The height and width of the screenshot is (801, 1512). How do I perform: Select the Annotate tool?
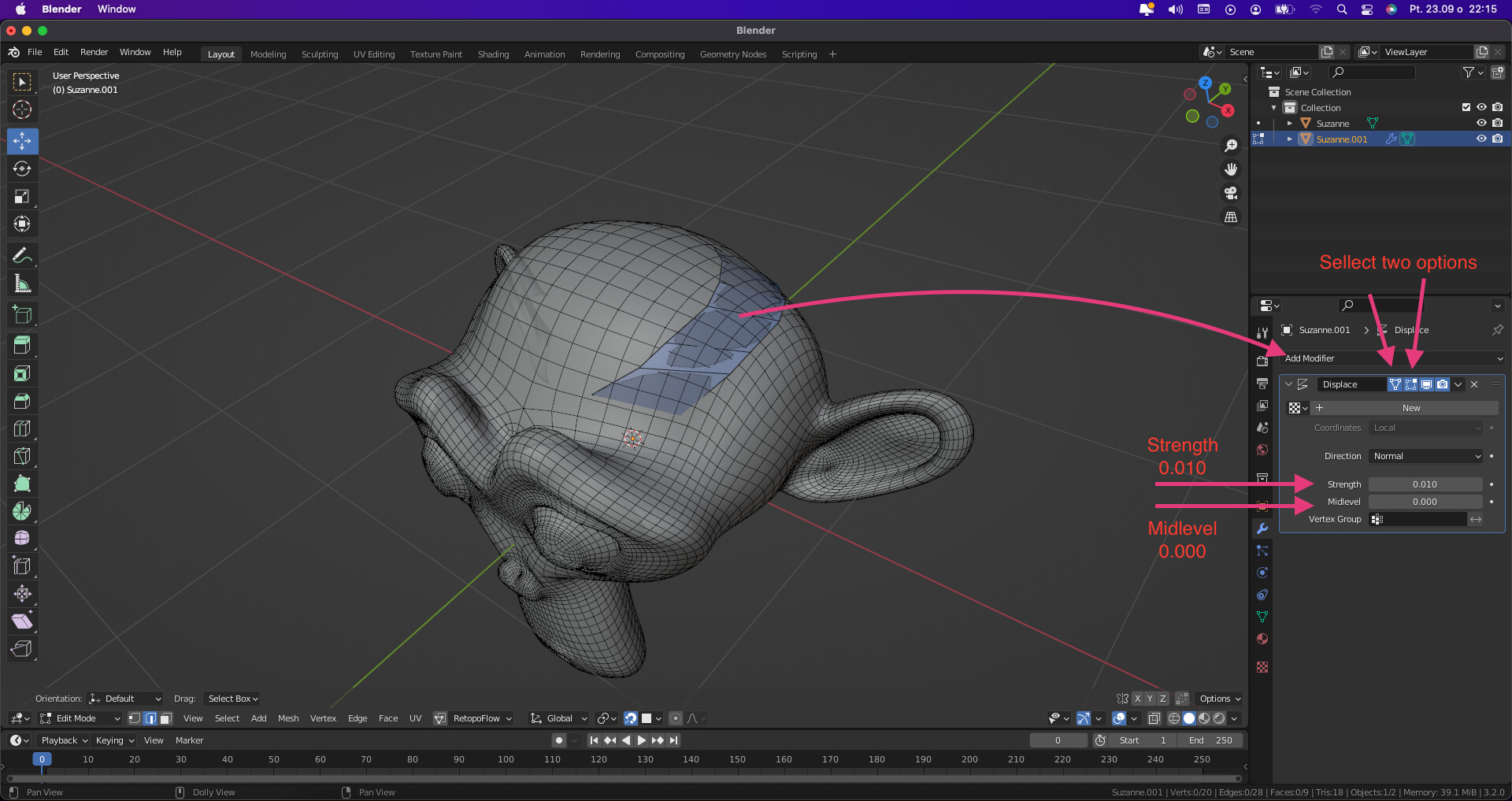click(22, 255)
